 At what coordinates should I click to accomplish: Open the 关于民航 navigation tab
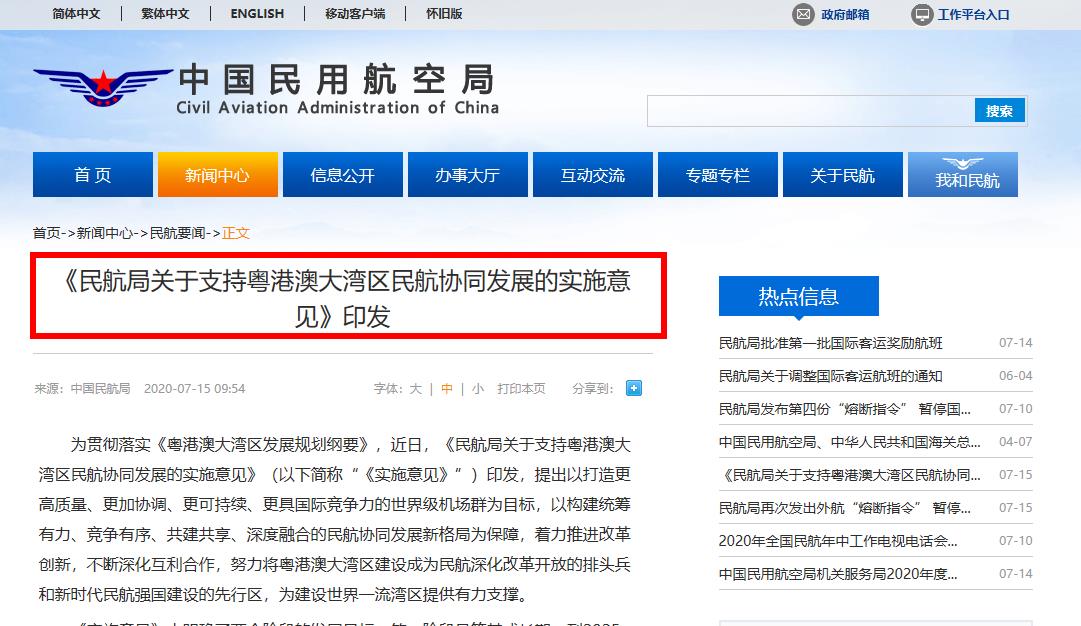tap(842, 174)
